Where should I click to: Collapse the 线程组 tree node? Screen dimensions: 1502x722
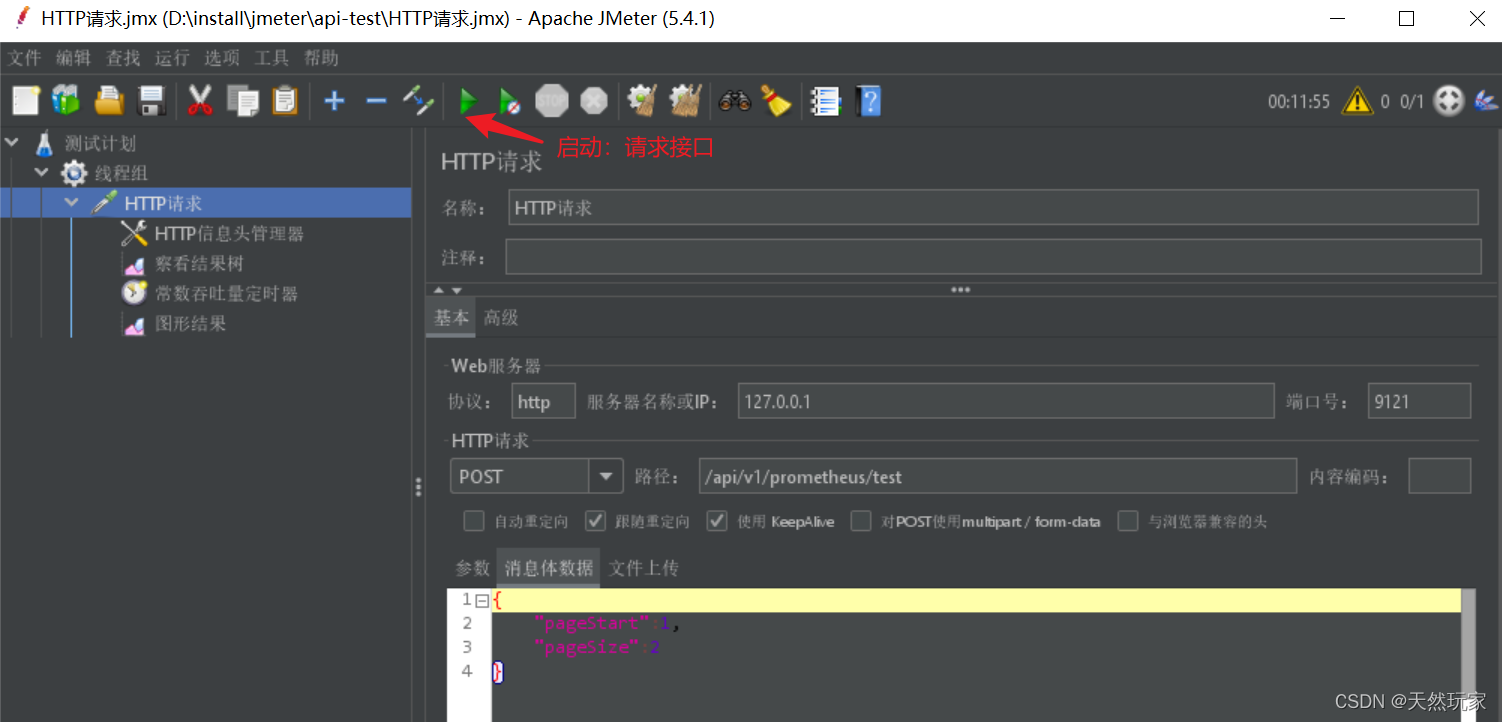(x=42, y=173)
